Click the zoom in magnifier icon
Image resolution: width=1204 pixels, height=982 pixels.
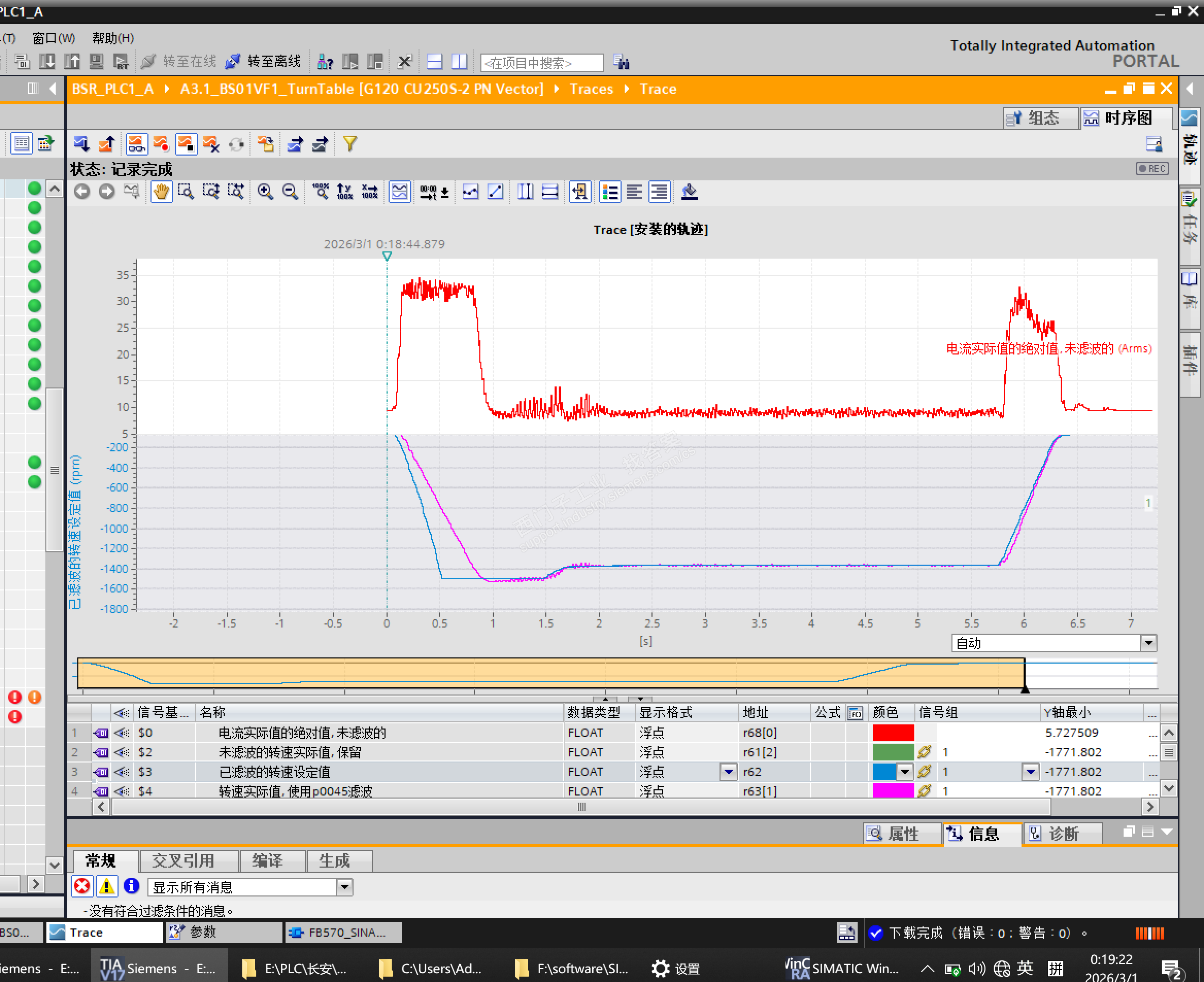265,192
